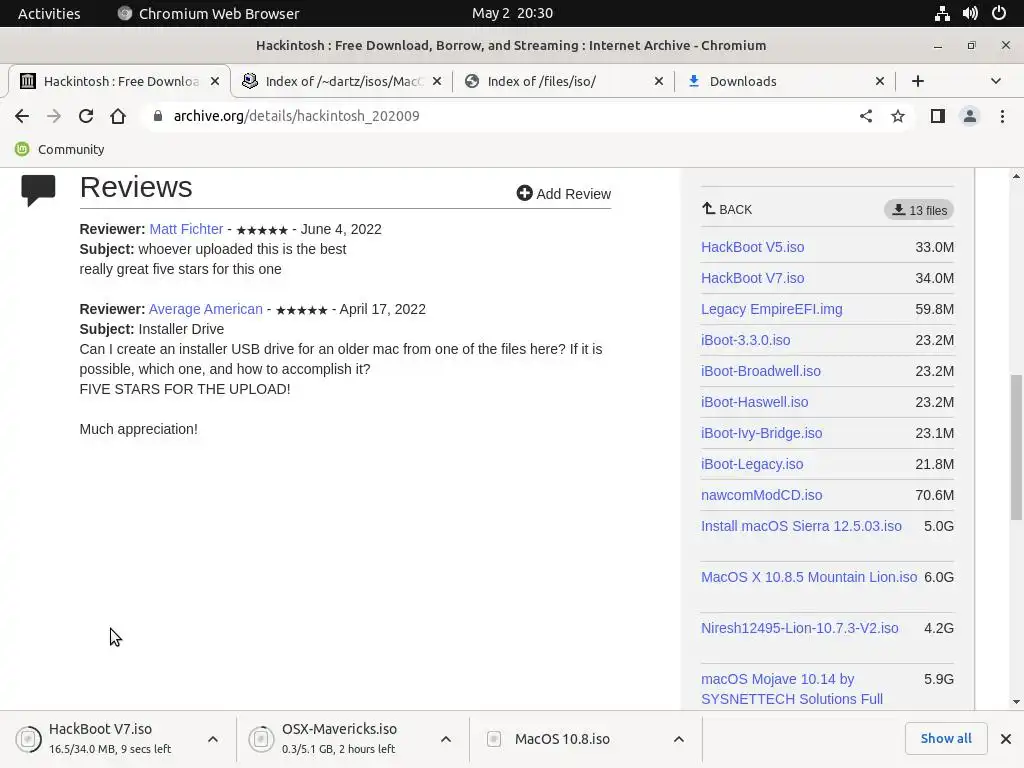Open Chromium three-dot menu
The image size is (1024, 768).
1002,116
